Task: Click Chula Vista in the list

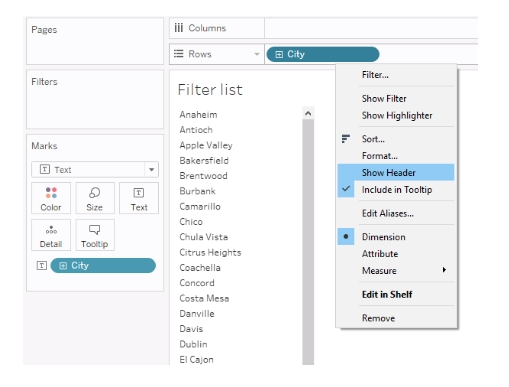Action: [204, 237]
